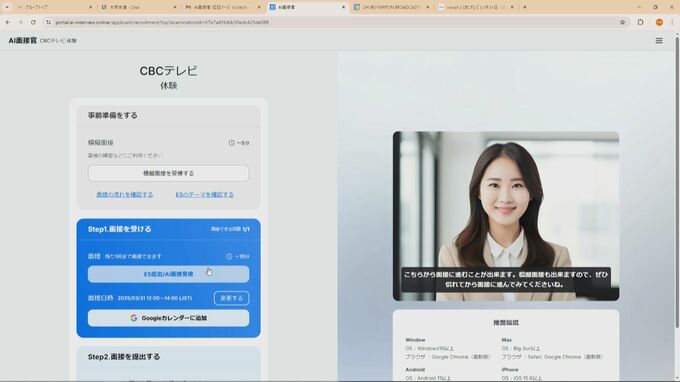Click the Step2.面接を提出する heading
Screen dimensions: 680x382
[124, 356]
